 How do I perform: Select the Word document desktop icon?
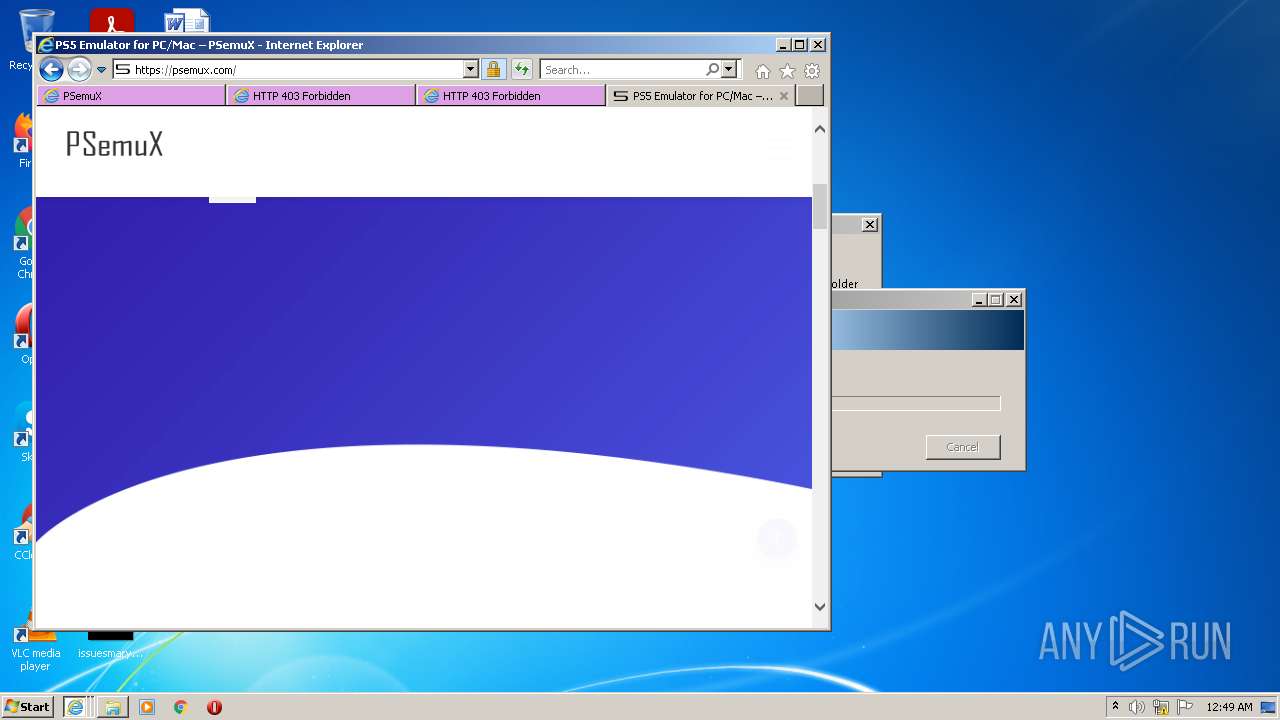point(187,20)
